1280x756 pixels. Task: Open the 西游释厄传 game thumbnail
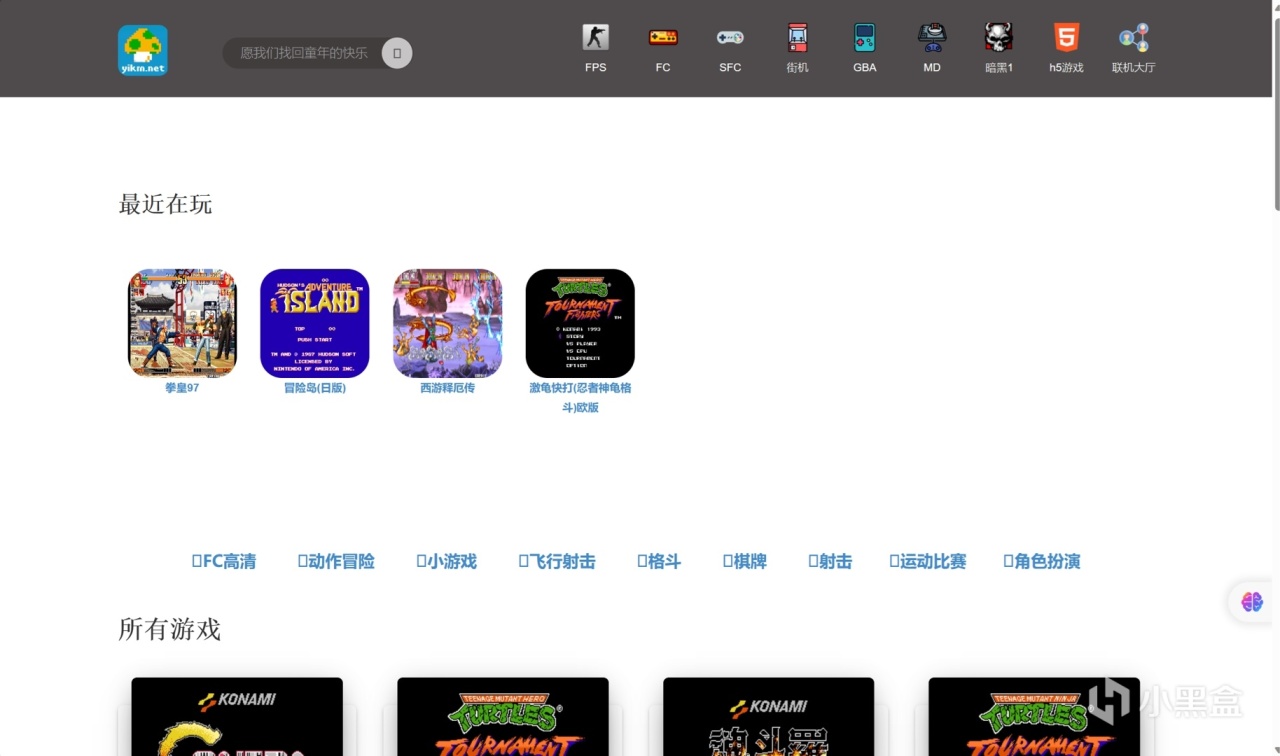(x=447, y=323)
